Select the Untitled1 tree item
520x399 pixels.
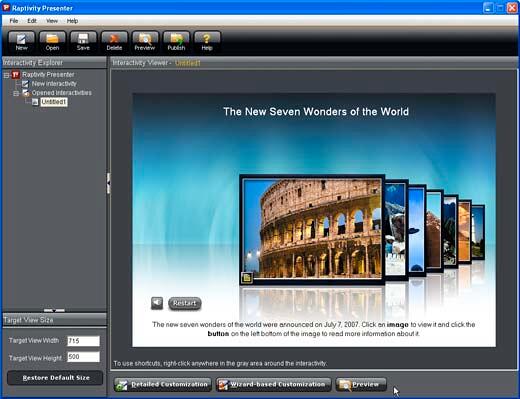pyautogui.click(x=54, y=102)
